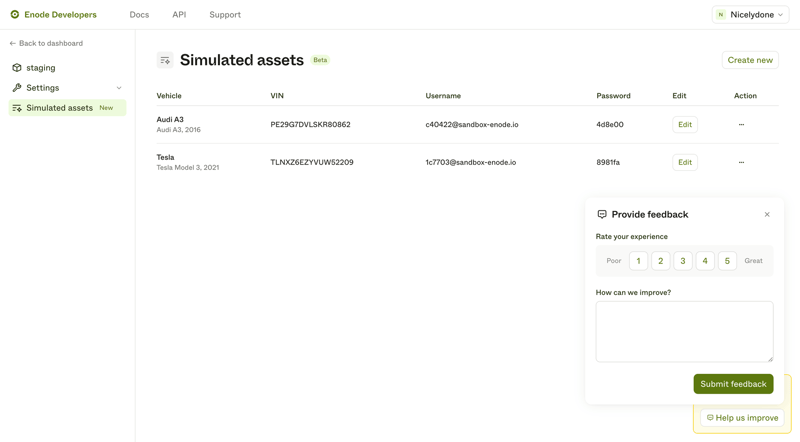This screenshot has height=442, width=800.
Task: Click the Username column header
Action: click(x=443, y=96)
